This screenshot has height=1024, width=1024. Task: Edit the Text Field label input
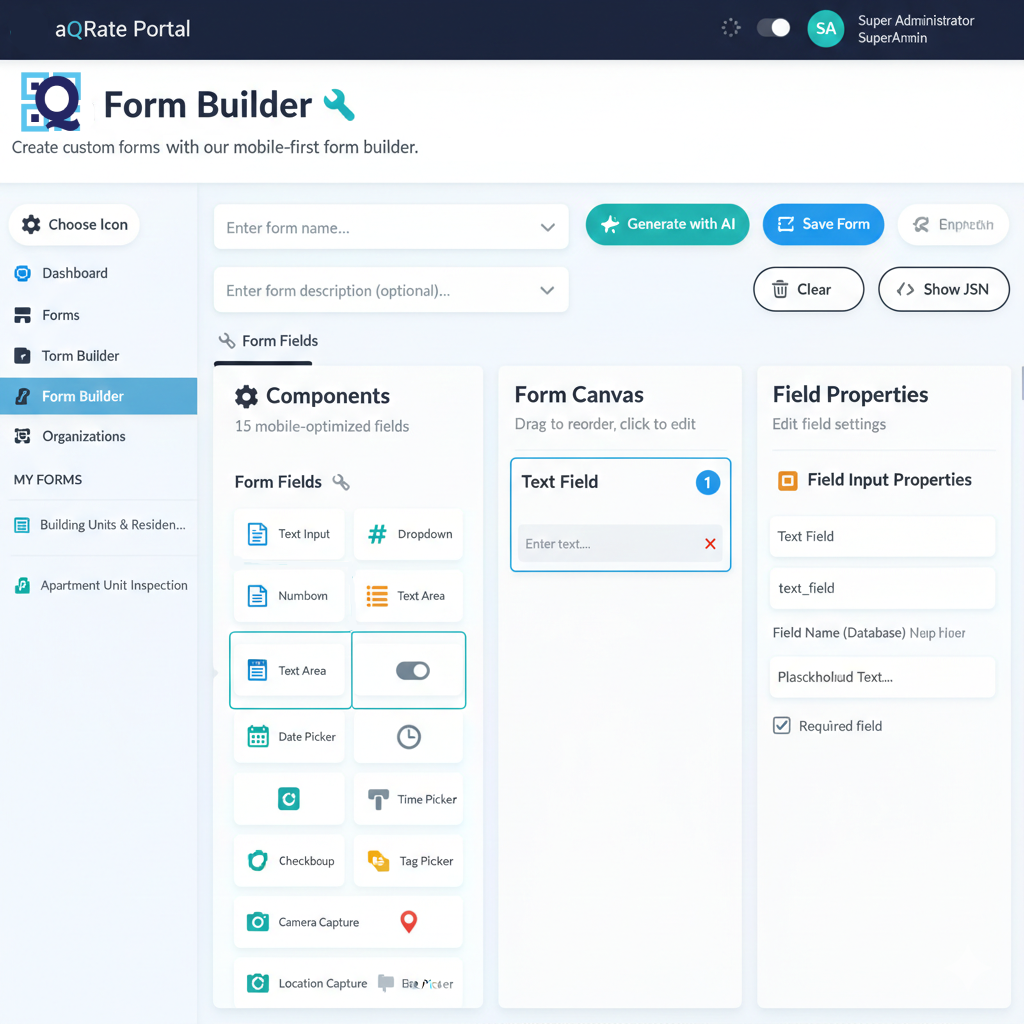point(882,536)
